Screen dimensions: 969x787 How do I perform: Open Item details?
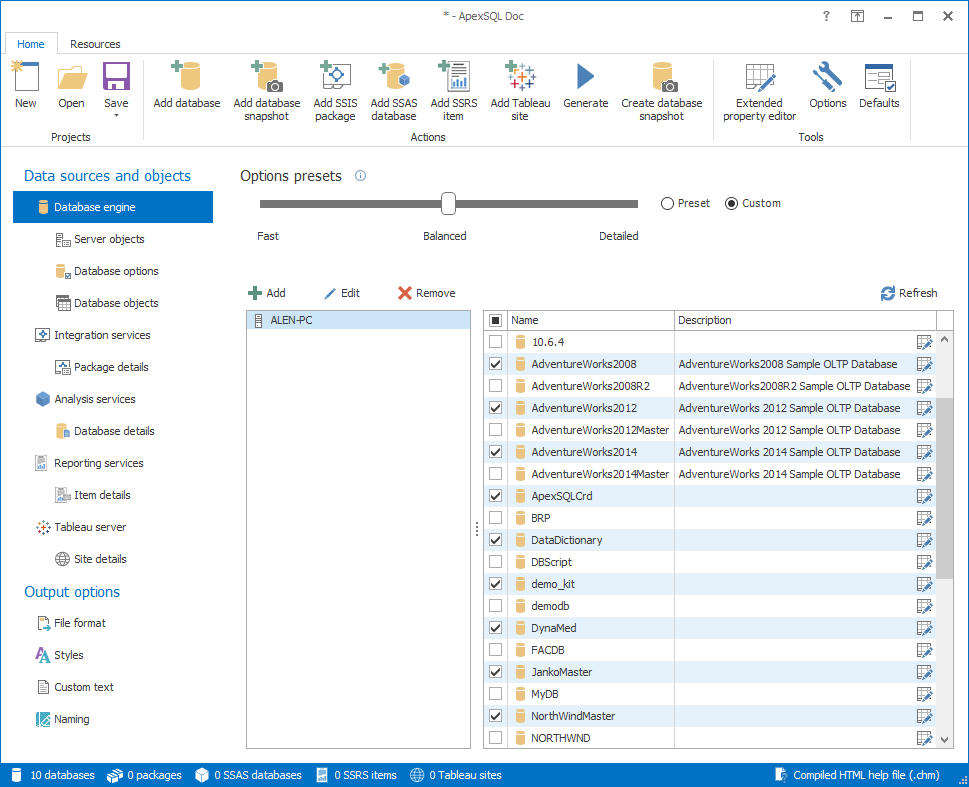93,495
